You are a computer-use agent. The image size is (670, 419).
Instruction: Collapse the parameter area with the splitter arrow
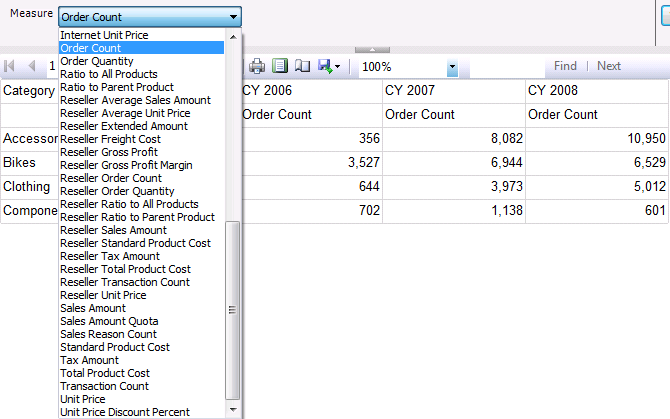click(x=372, y=49)
